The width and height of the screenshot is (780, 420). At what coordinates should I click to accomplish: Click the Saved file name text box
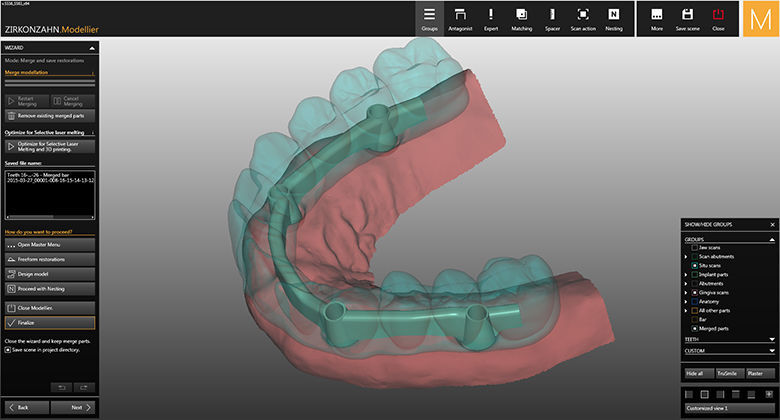click(x=50, y=193)
